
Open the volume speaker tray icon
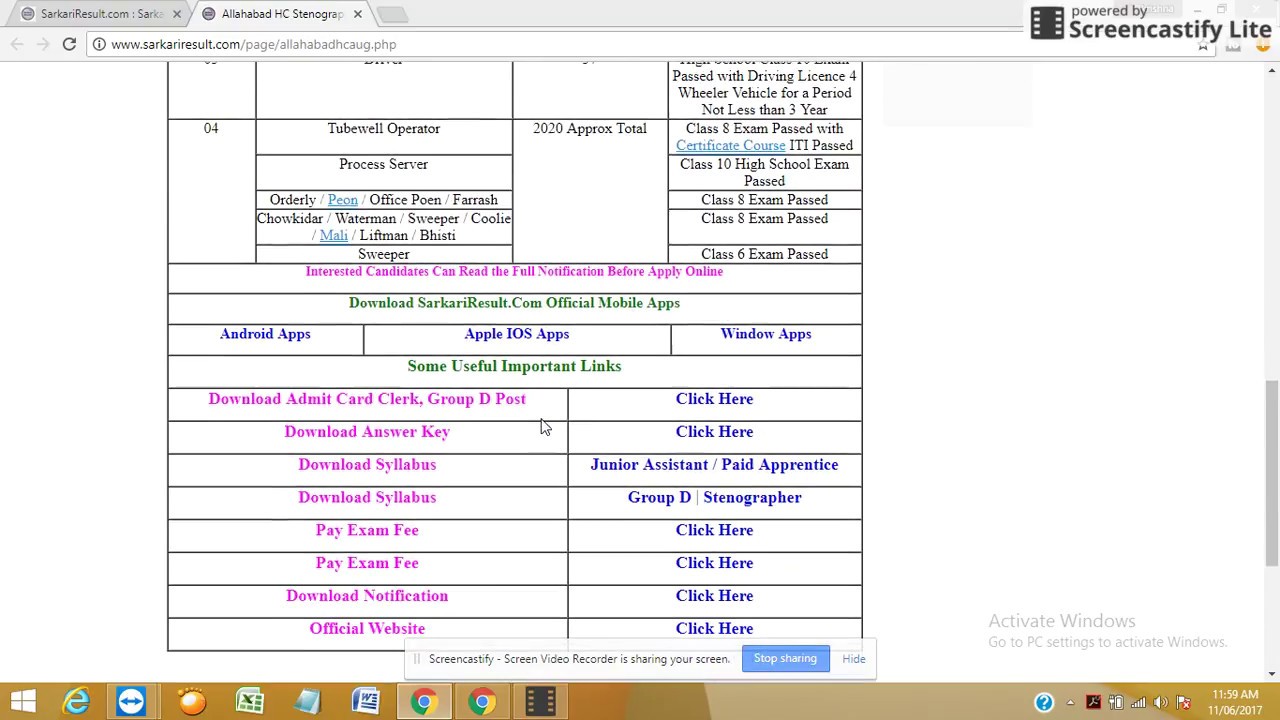coord(1161,702)
